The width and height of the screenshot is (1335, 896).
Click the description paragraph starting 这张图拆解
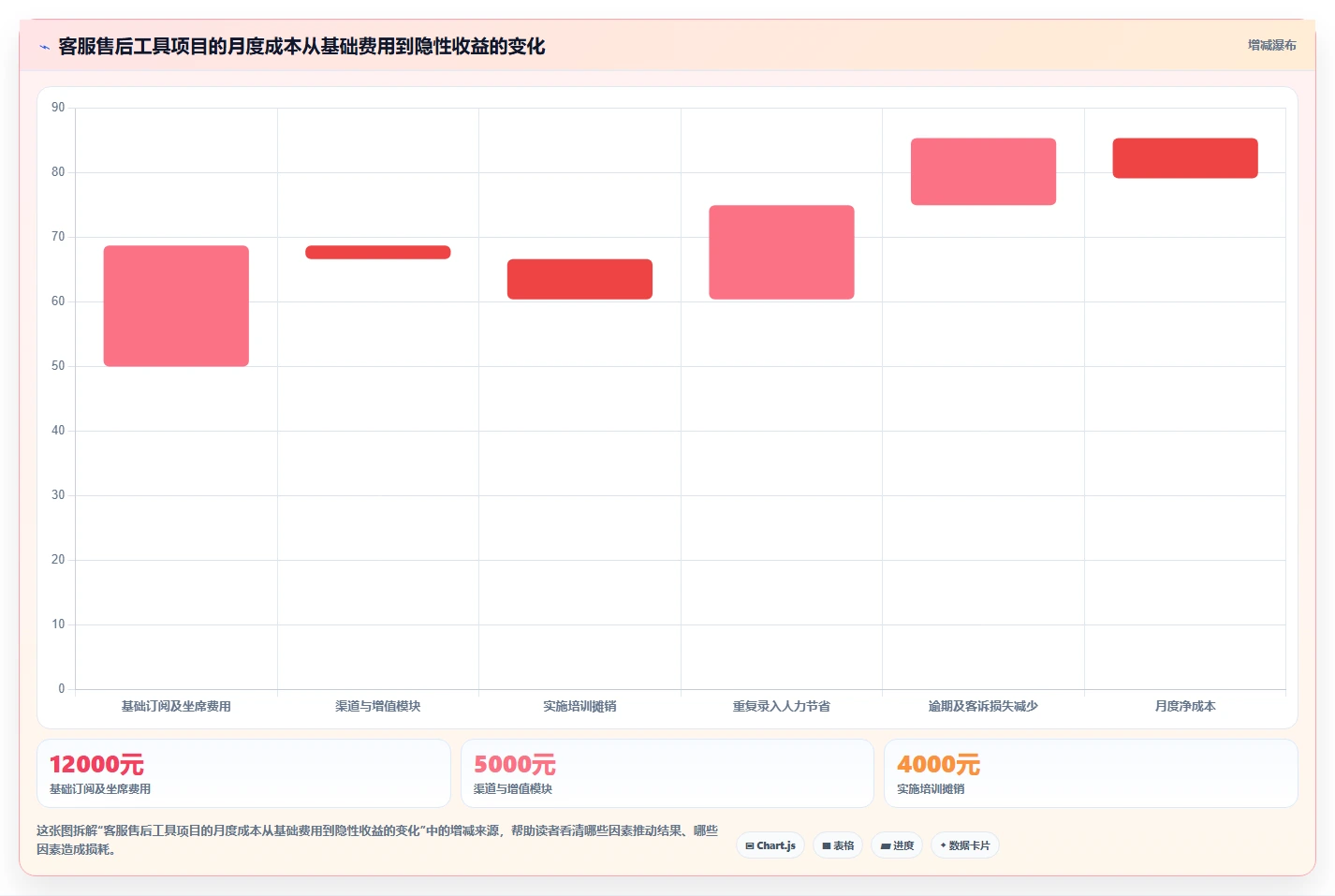point(377,840)
